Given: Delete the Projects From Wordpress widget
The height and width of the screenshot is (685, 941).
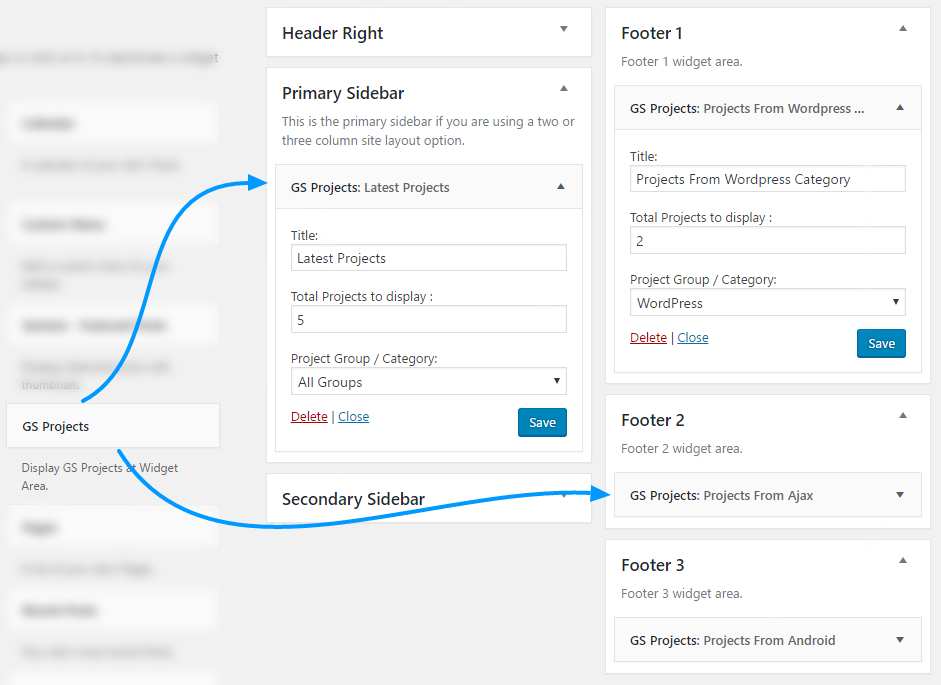Looking at the screenshot, I should (648, 338).
